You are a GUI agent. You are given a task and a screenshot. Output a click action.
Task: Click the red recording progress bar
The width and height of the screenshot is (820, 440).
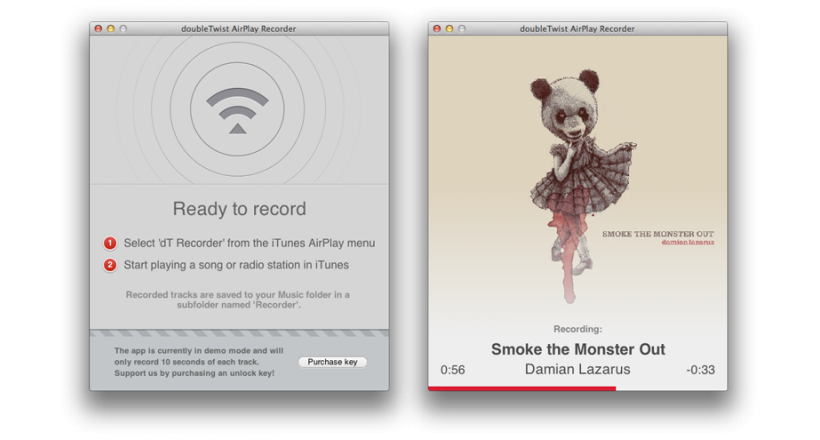pos(522,388)
